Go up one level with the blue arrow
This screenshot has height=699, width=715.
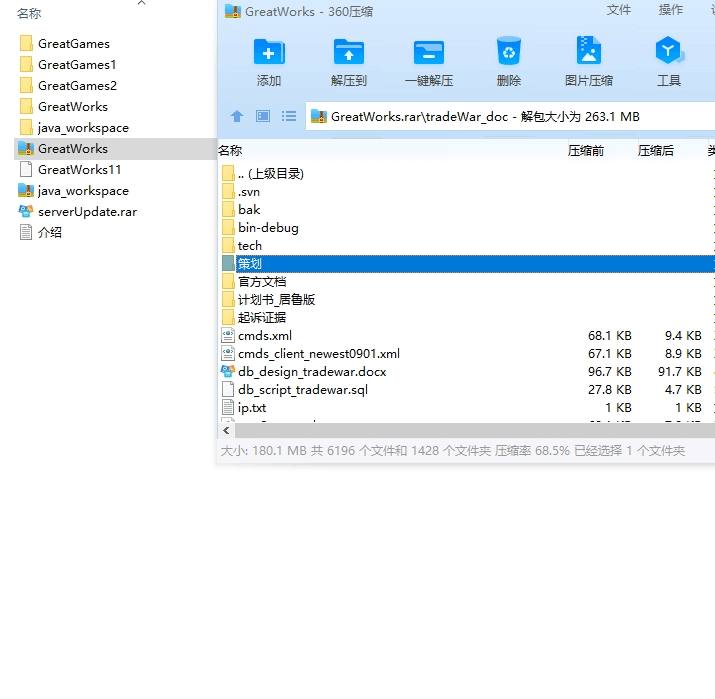click(x=237, y=116)
